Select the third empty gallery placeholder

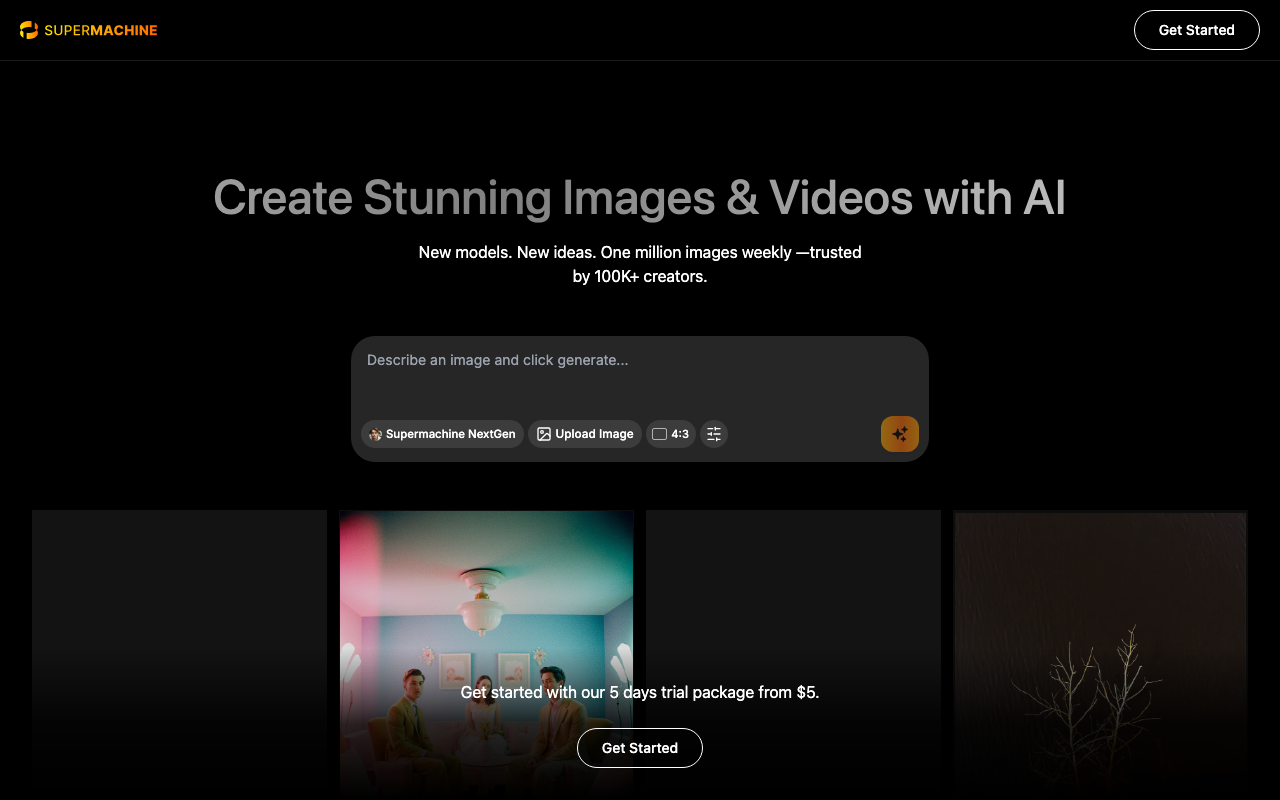tap(793, 600)
